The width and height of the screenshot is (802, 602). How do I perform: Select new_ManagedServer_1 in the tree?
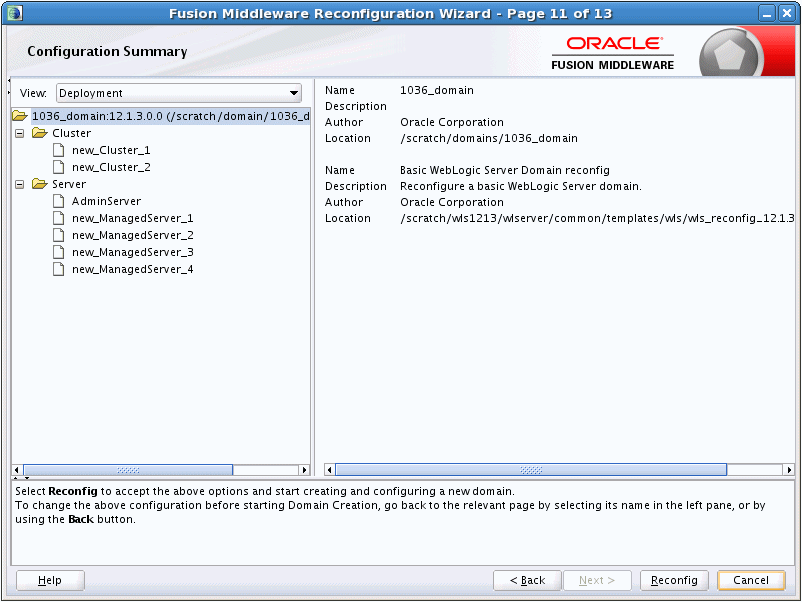point(132,218)
